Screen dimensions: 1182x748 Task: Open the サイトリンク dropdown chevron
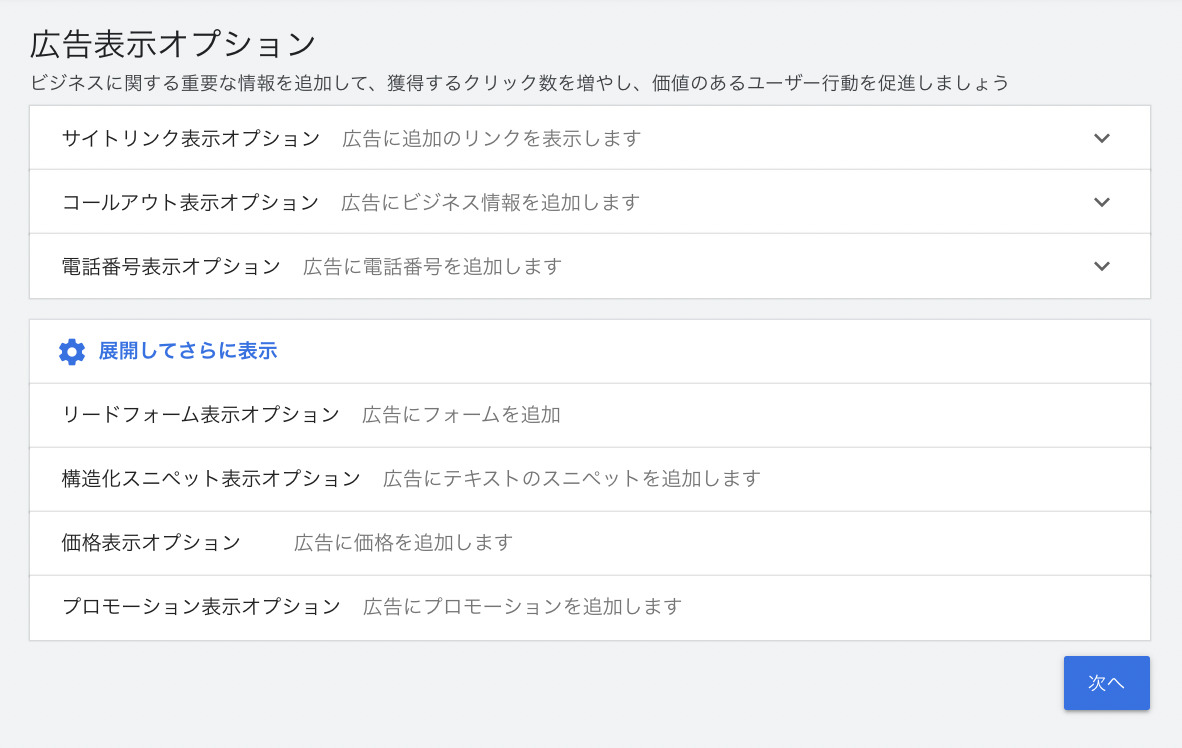pos(1101,138)
